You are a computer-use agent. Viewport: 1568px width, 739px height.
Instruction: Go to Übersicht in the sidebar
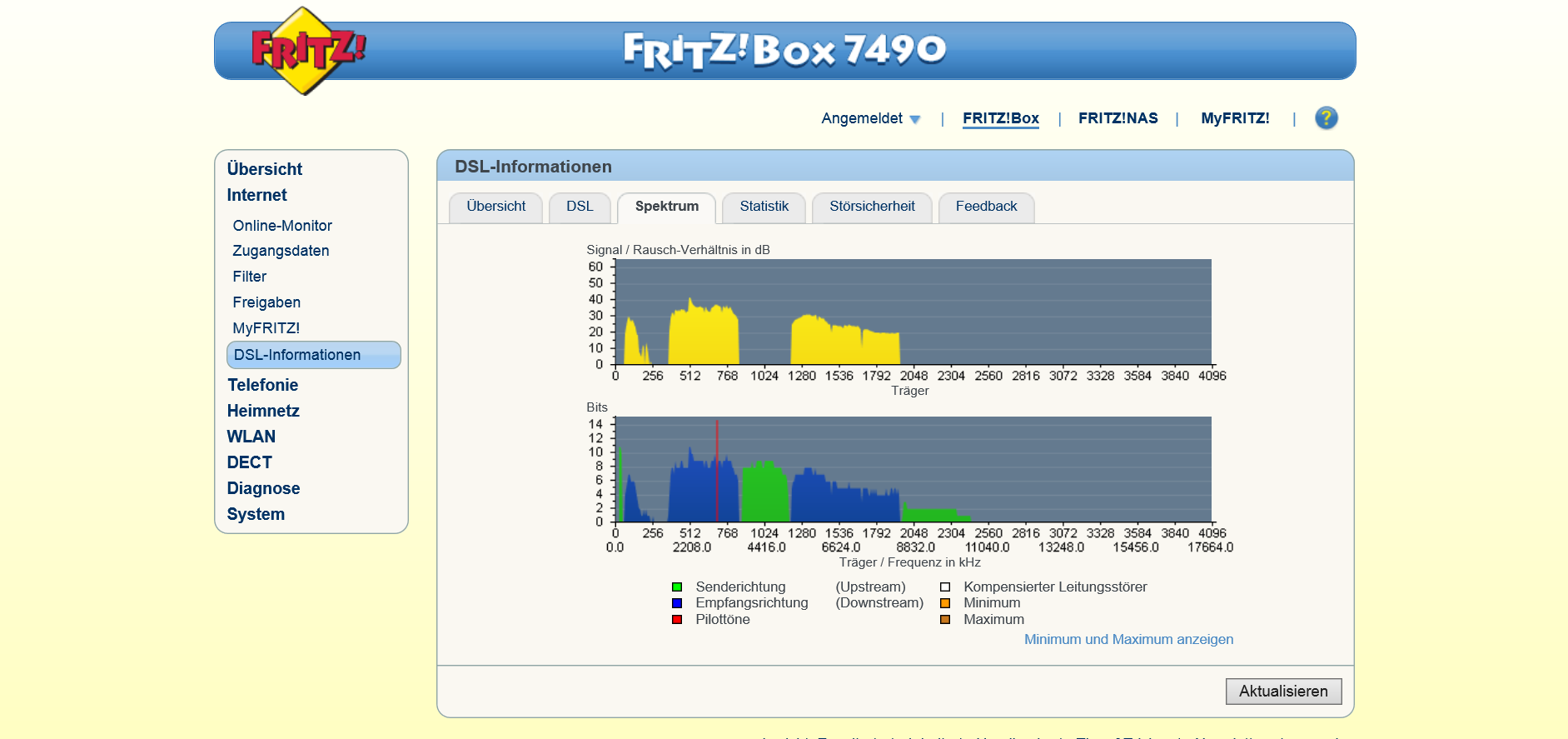264,169
